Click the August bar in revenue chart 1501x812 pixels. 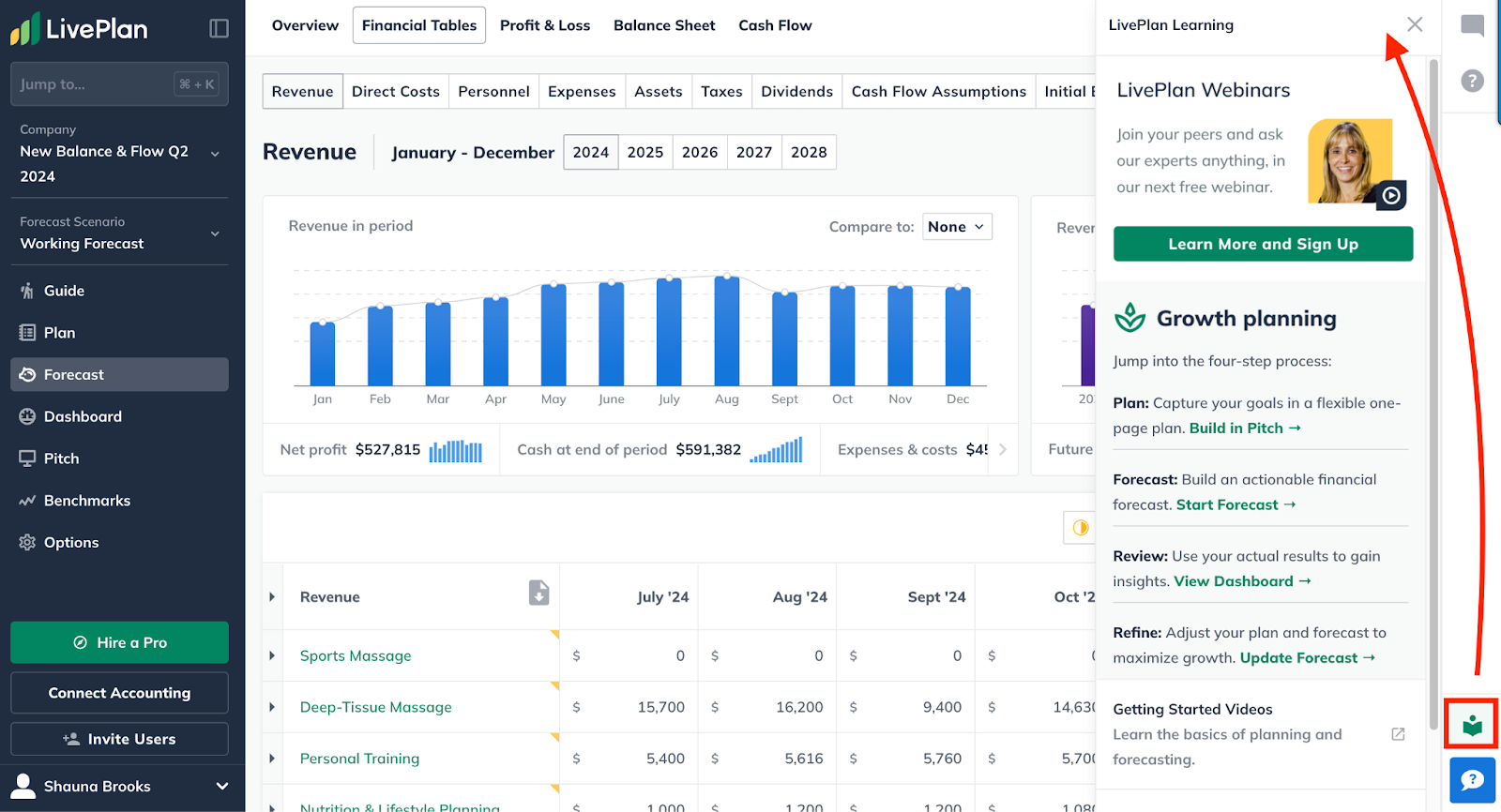727,331
